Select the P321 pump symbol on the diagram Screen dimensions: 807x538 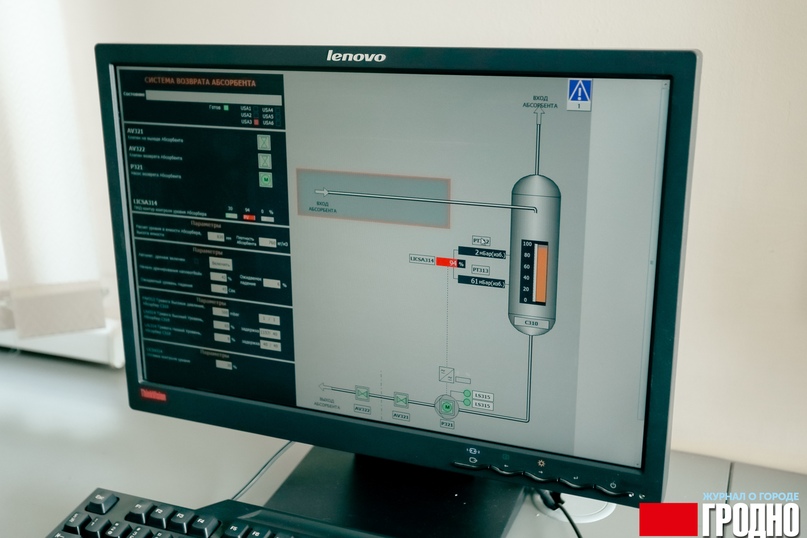tap(447, 407)
